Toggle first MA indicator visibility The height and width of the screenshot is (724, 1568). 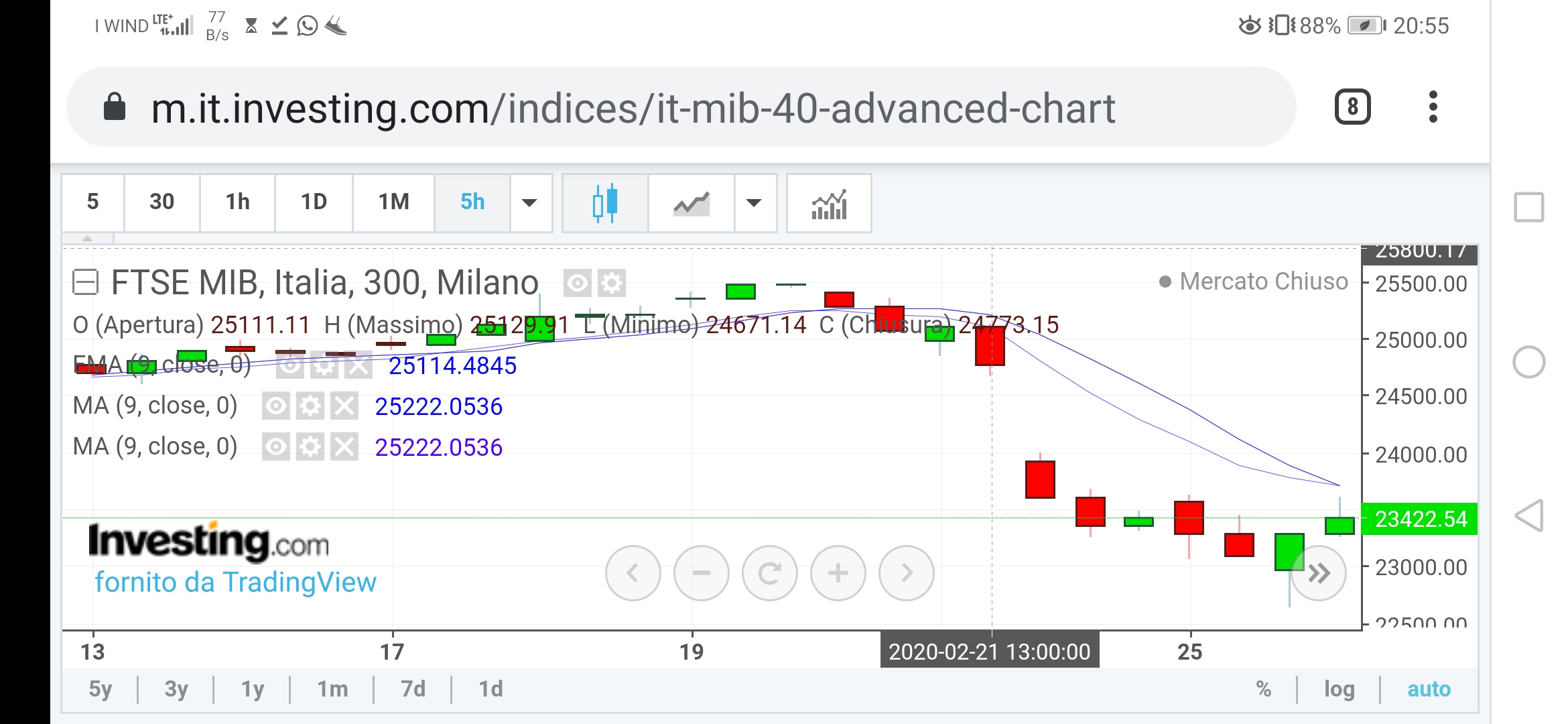point(276,406)
